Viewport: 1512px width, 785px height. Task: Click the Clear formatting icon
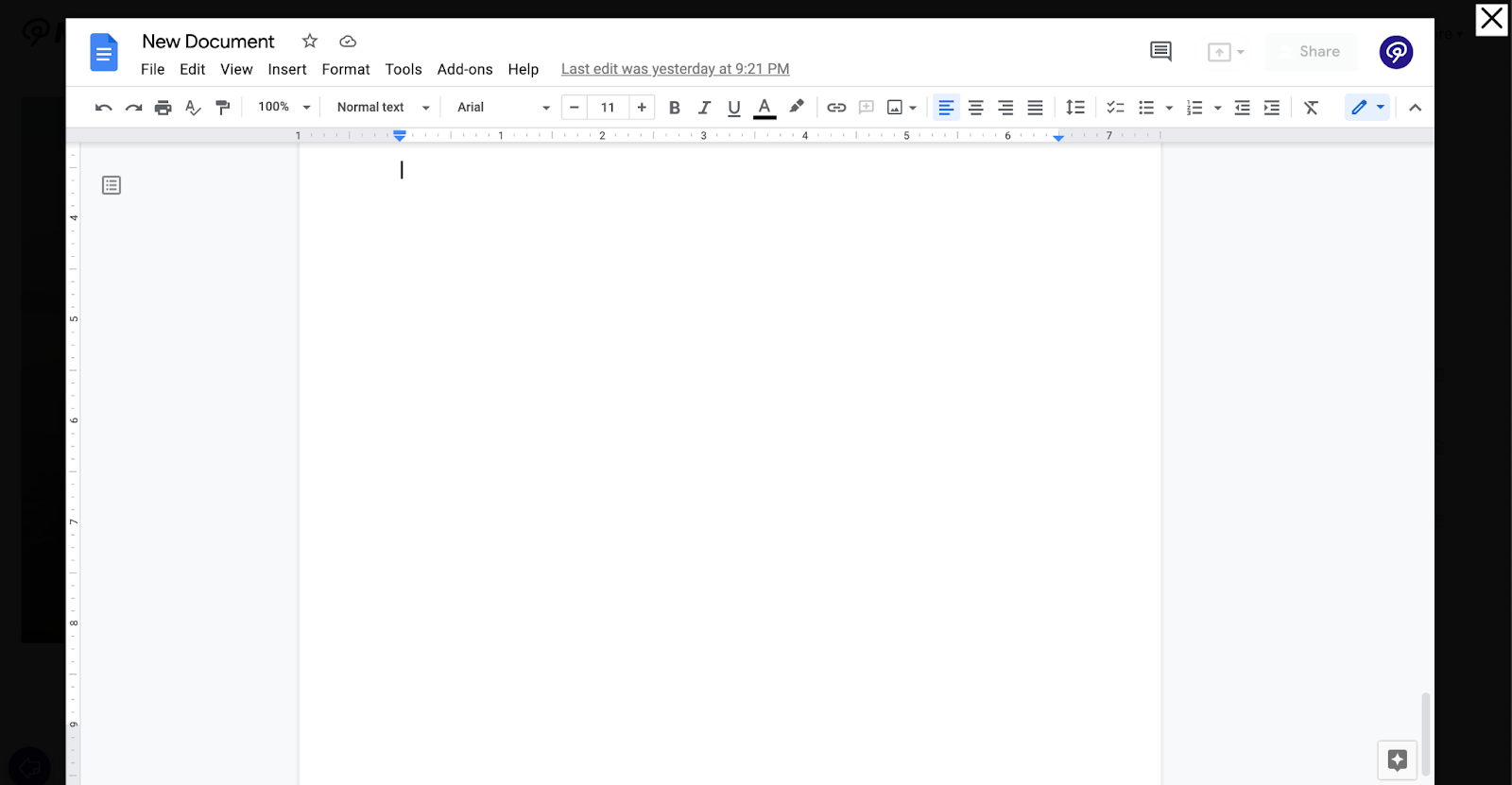[1311, 108]
